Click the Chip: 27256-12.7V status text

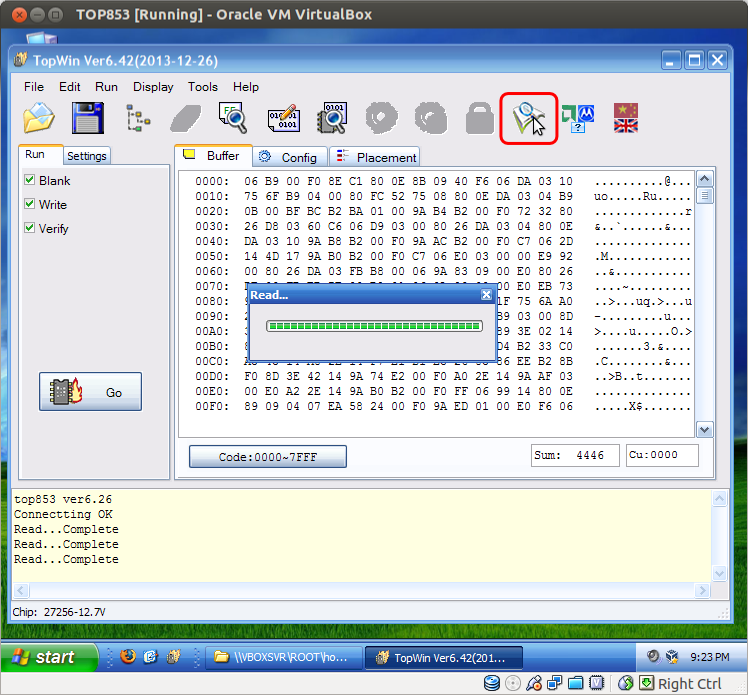tap(59, 612)
